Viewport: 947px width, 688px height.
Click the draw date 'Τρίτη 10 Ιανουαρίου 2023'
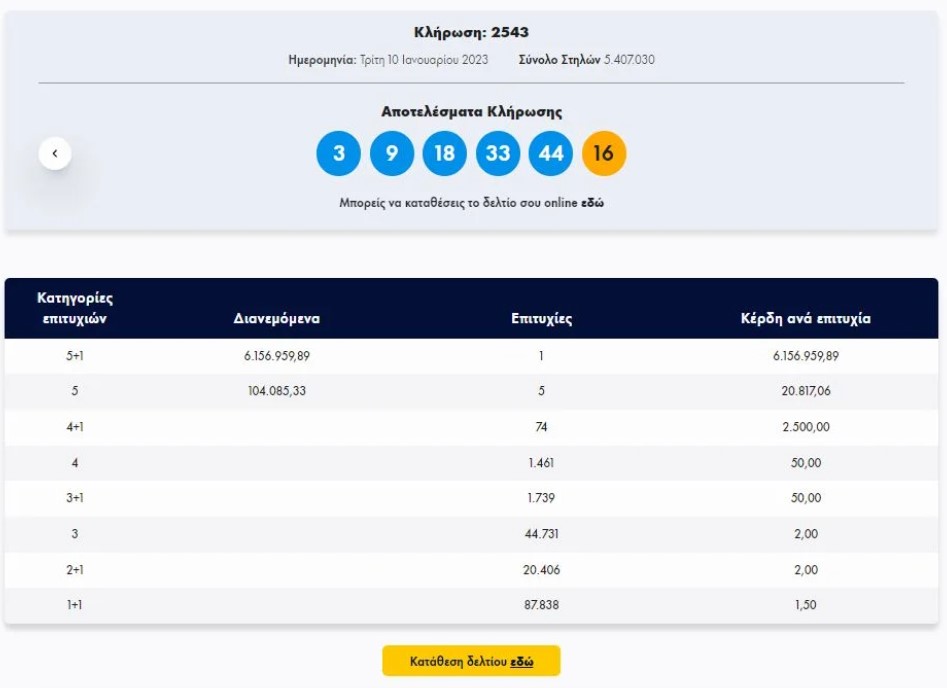423,60
